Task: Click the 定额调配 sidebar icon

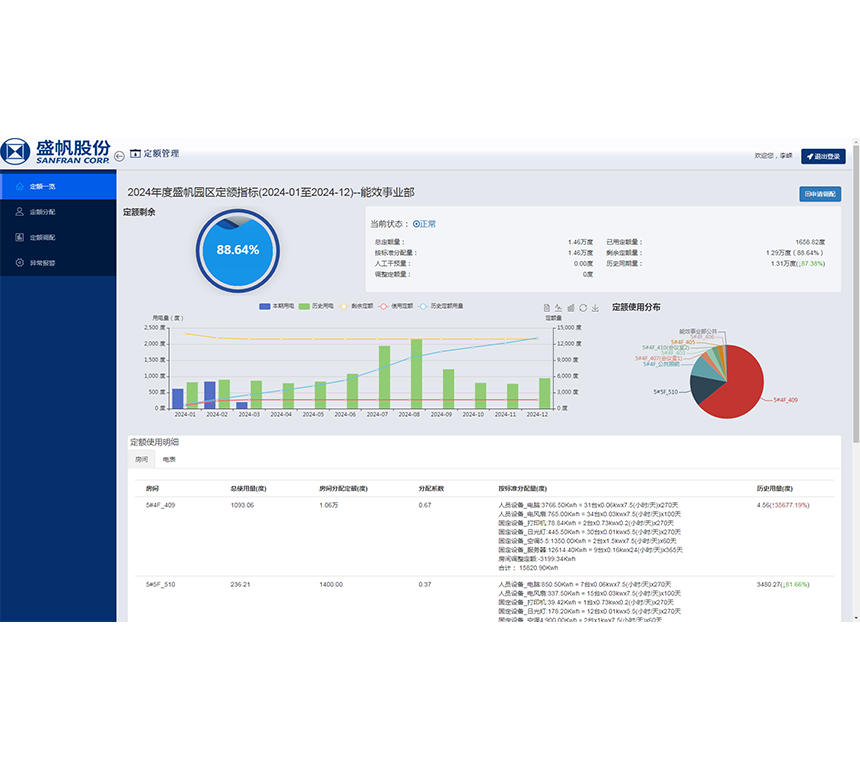Action: coord(20,238)
